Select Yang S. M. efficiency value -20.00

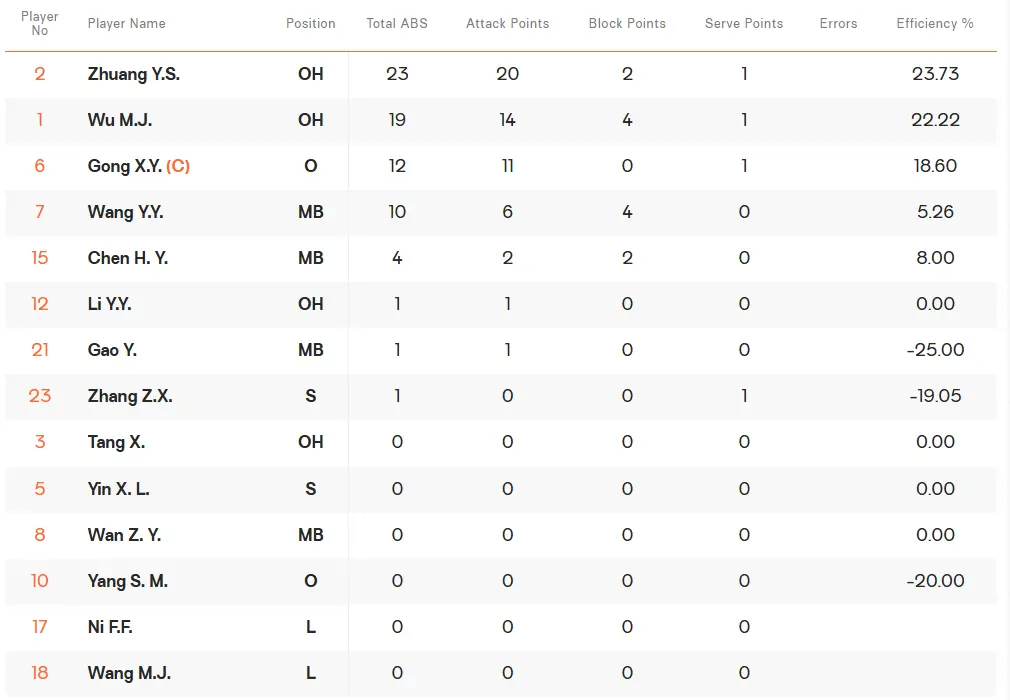click(x=936, y=581)
